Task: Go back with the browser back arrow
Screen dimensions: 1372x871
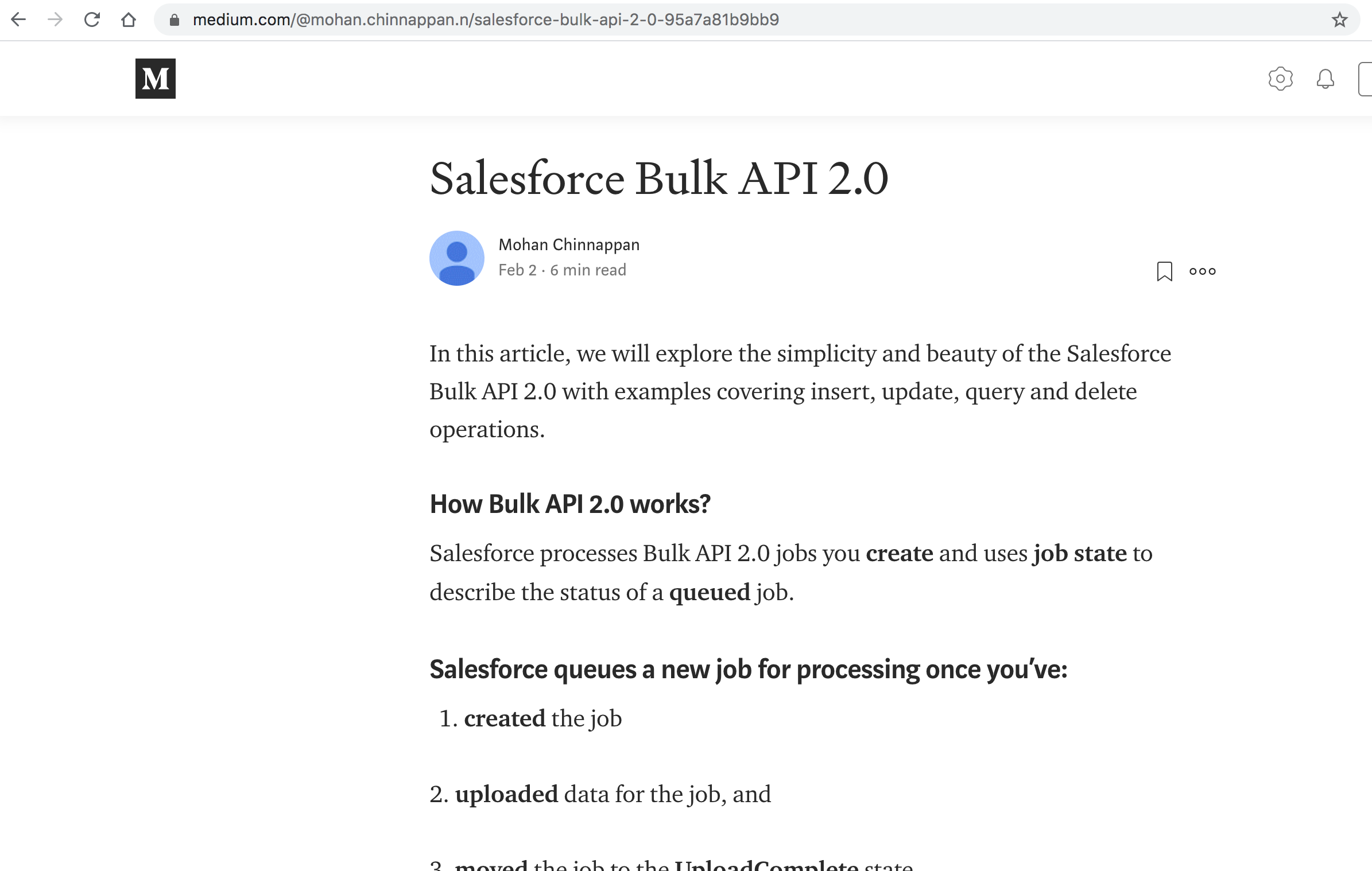Action: (x=19, y=20)
